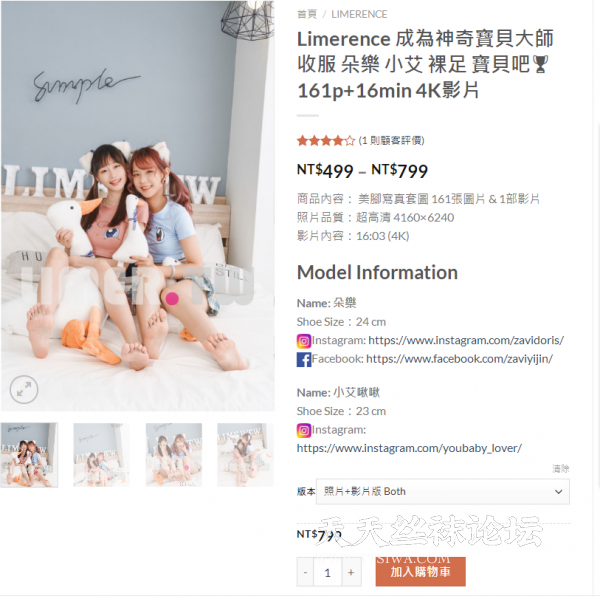
Task: Click the Instagram icon for 小艾啾啾
Action: coord(304,430)
